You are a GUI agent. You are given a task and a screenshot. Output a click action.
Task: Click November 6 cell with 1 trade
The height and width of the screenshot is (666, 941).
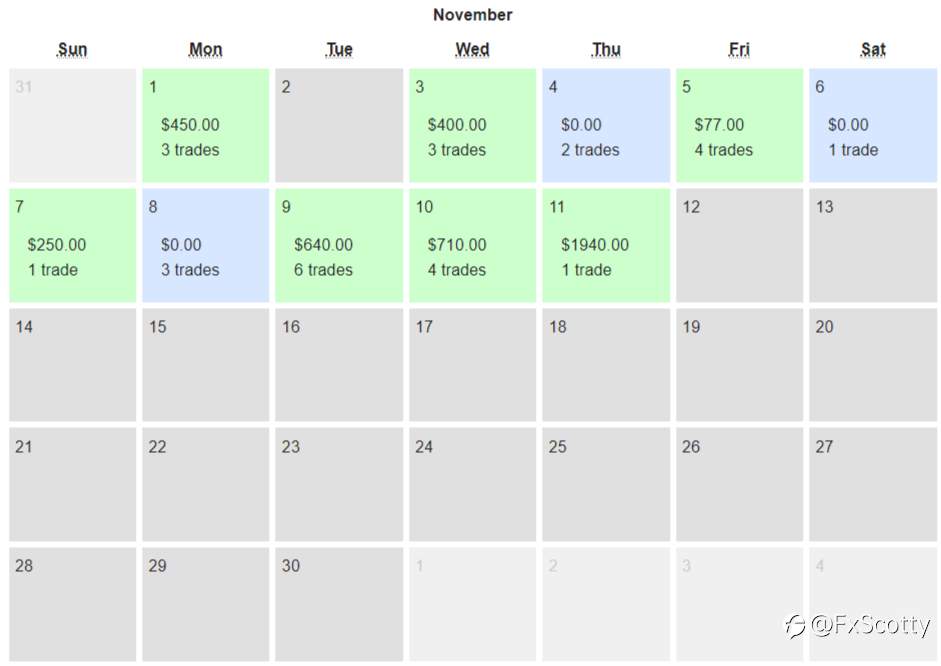pyautogui.click(x=873, y=125)
